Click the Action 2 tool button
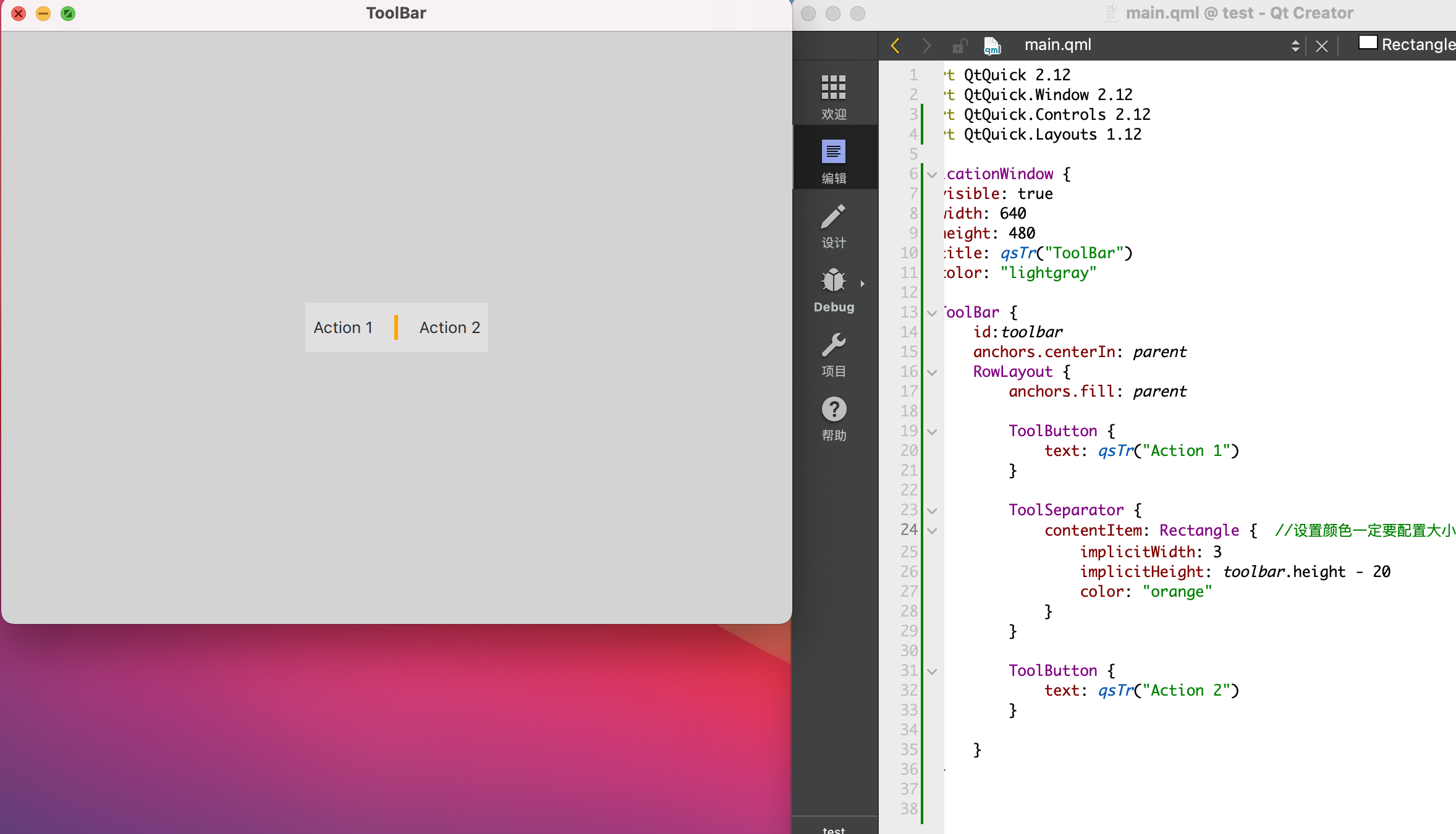Viewport: 1456px width, 834px height. pyautogui.click(x=450, y=327)
